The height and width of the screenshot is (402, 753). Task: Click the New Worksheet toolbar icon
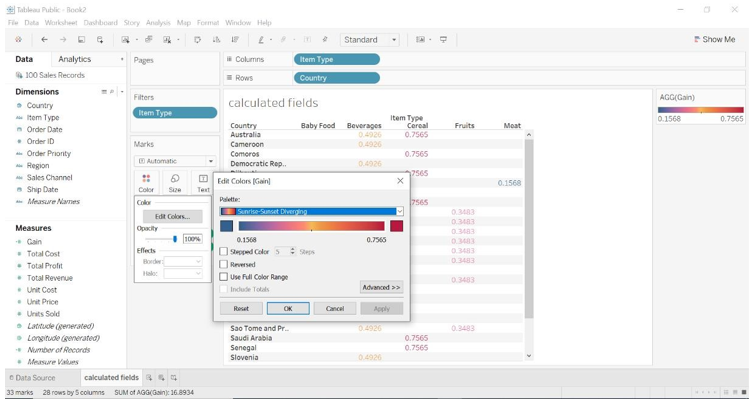[x=125, y=40]
